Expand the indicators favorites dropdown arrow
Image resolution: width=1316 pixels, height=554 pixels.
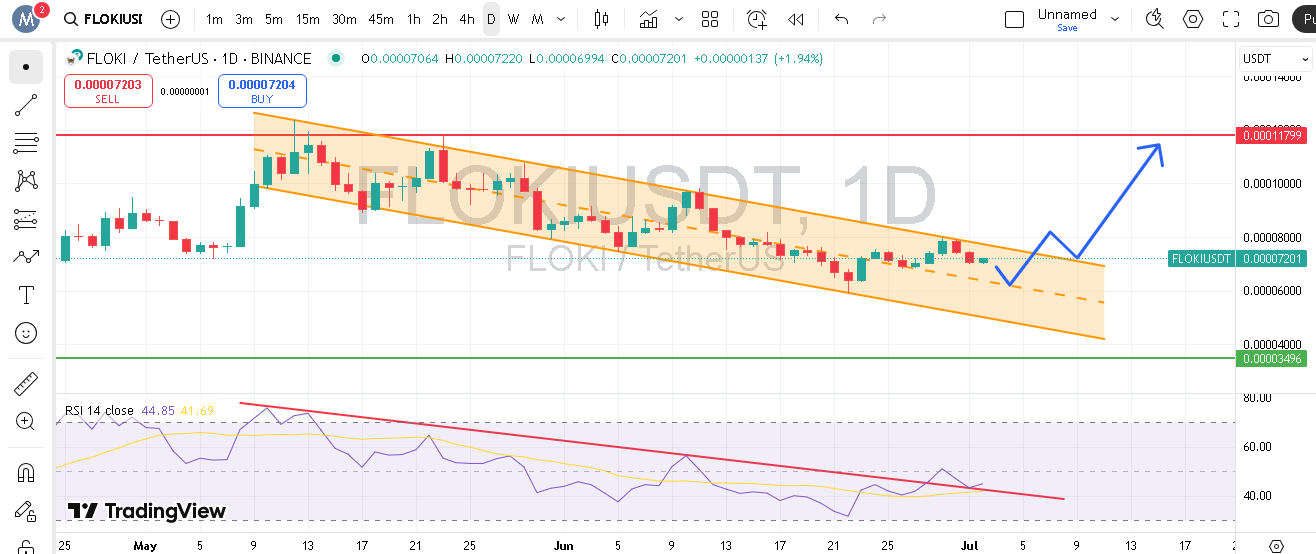click(x=680, y=19)
